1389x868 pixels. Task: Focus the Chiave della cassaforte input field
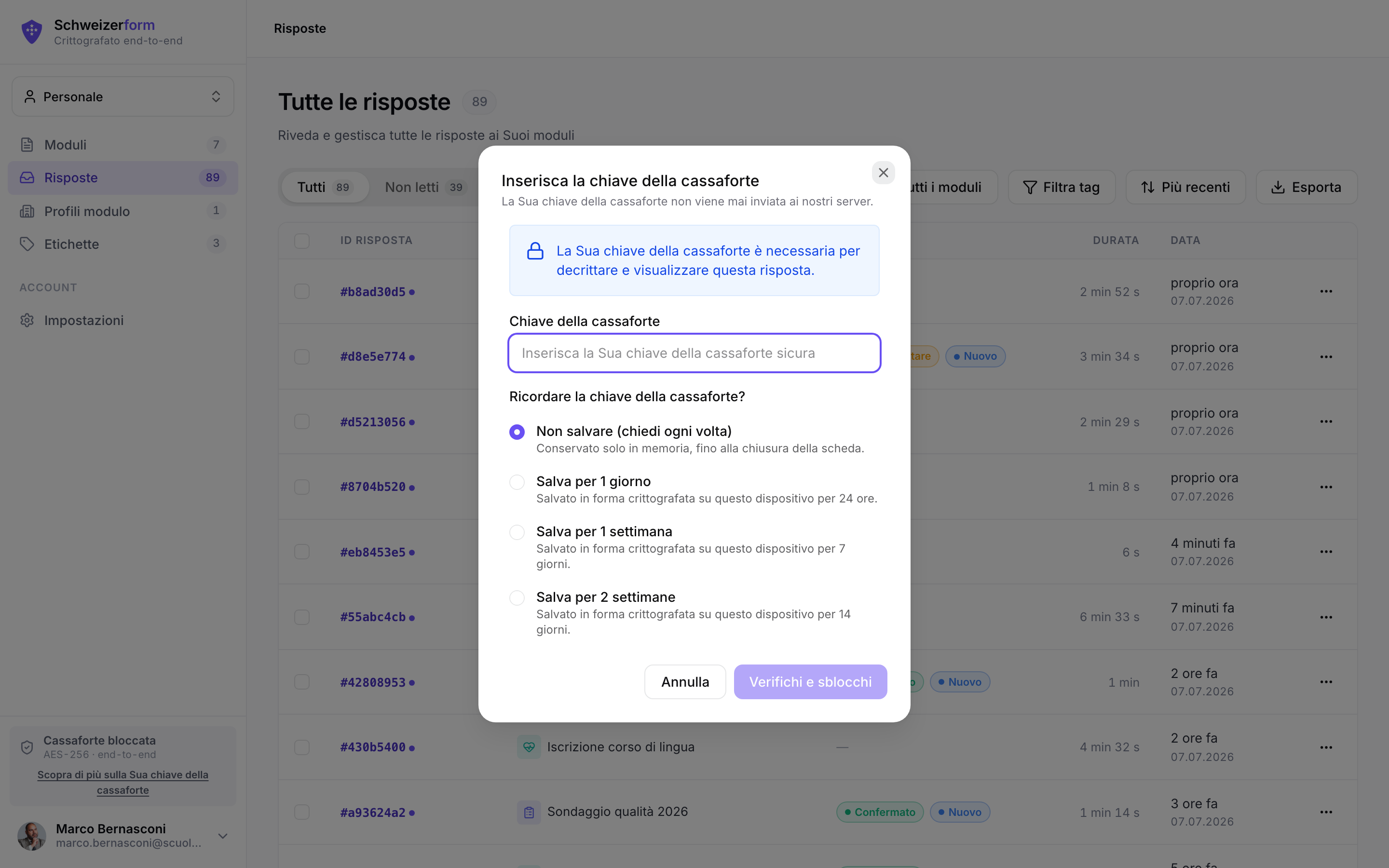pos(694,353)
